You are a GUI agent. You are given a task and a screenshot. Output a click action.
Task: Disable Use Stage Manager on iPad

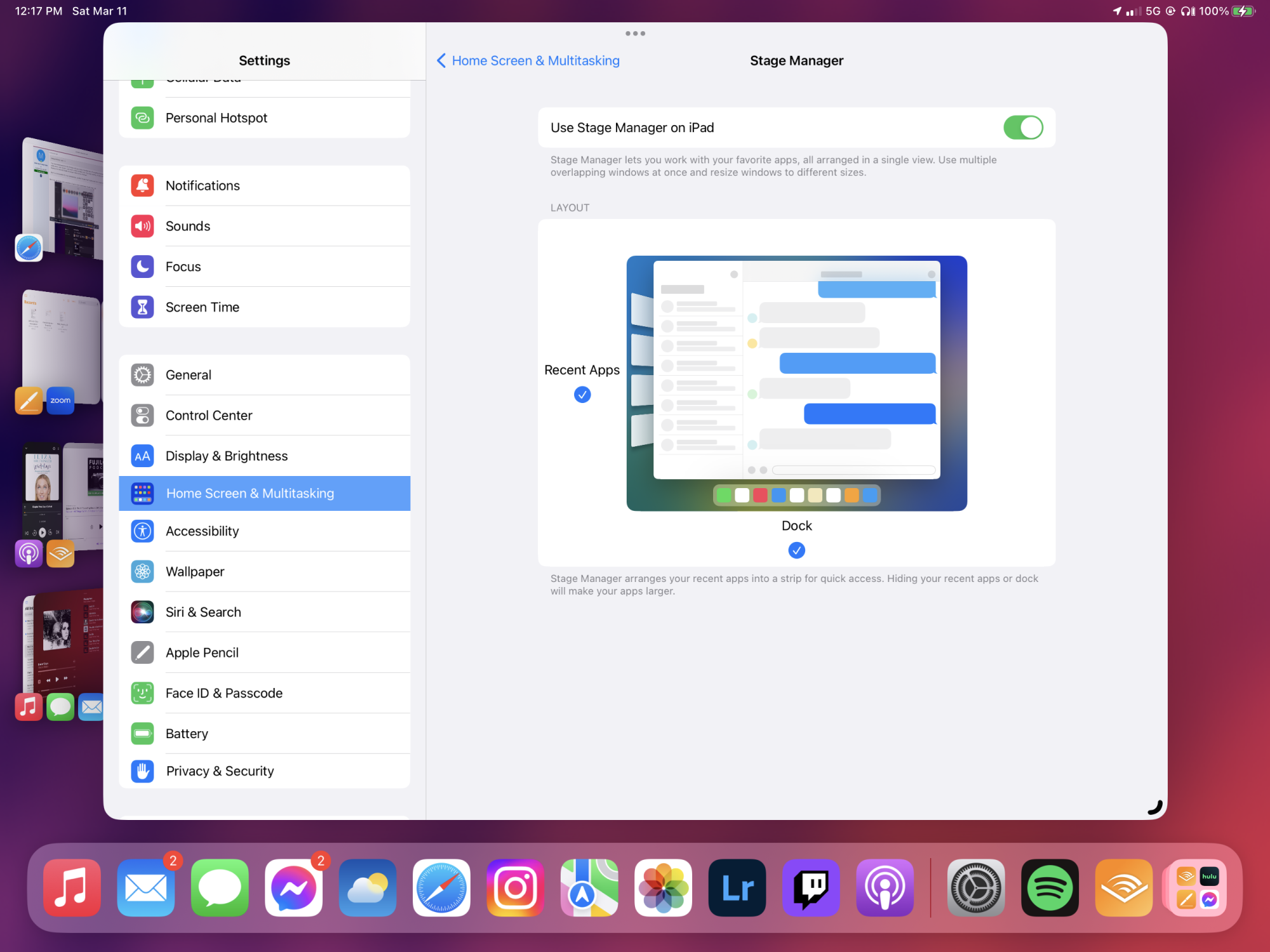[x=1022, y=128]
